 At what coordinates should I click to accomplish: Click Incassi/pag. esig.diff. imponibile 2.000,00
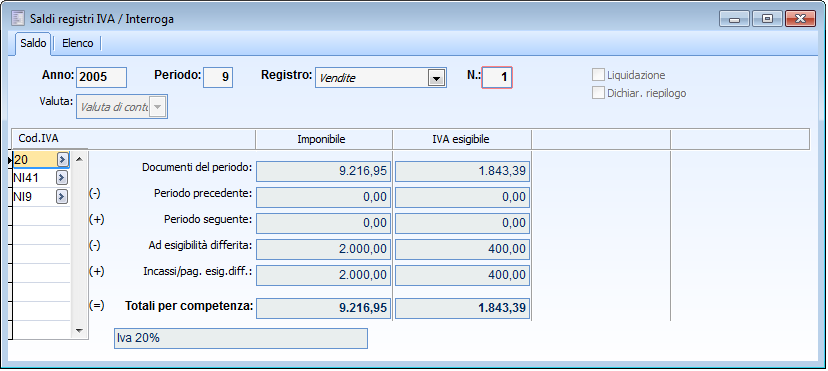coord(323,275)
